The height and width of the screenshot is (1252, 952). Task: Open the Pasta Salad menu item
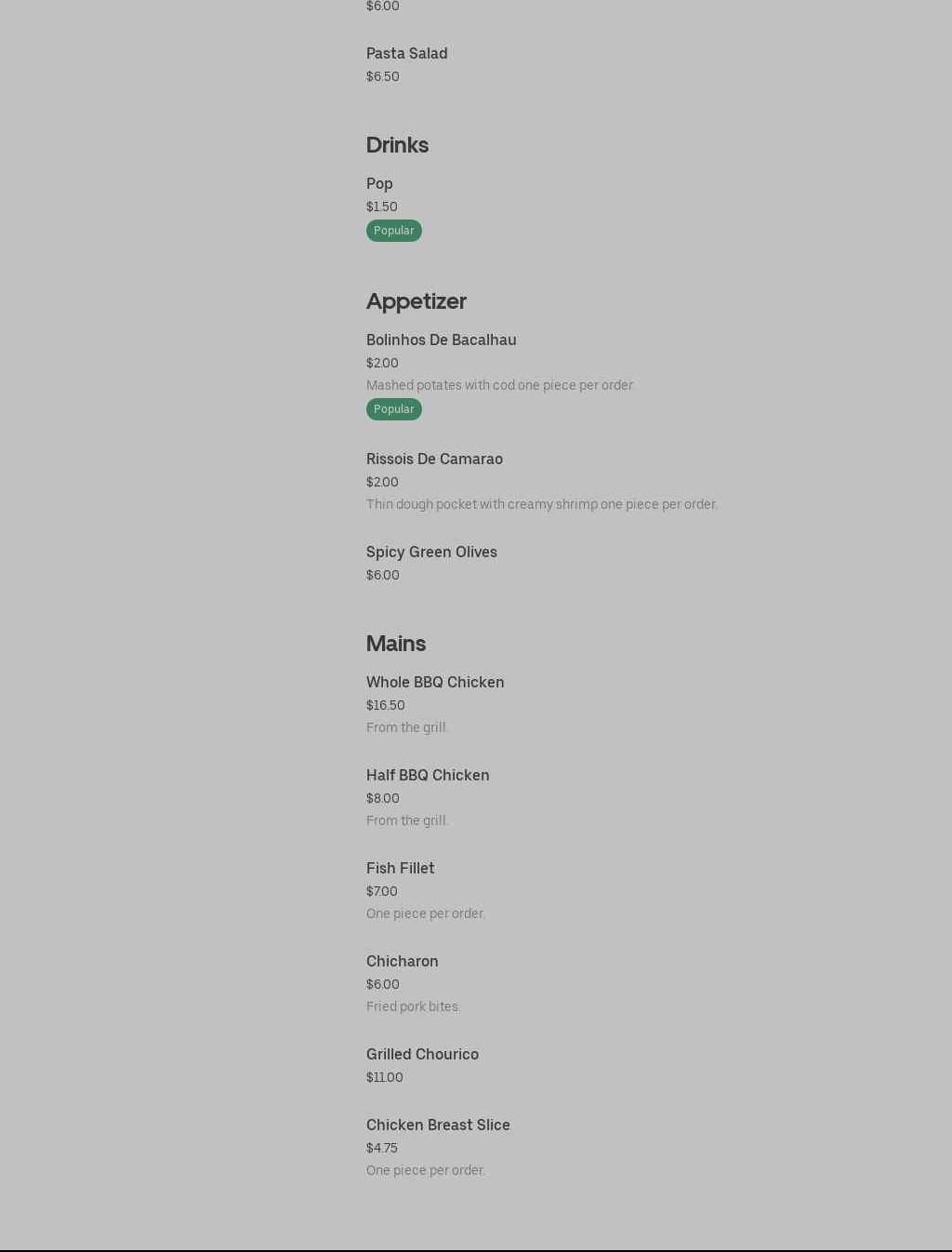(406, 54)
